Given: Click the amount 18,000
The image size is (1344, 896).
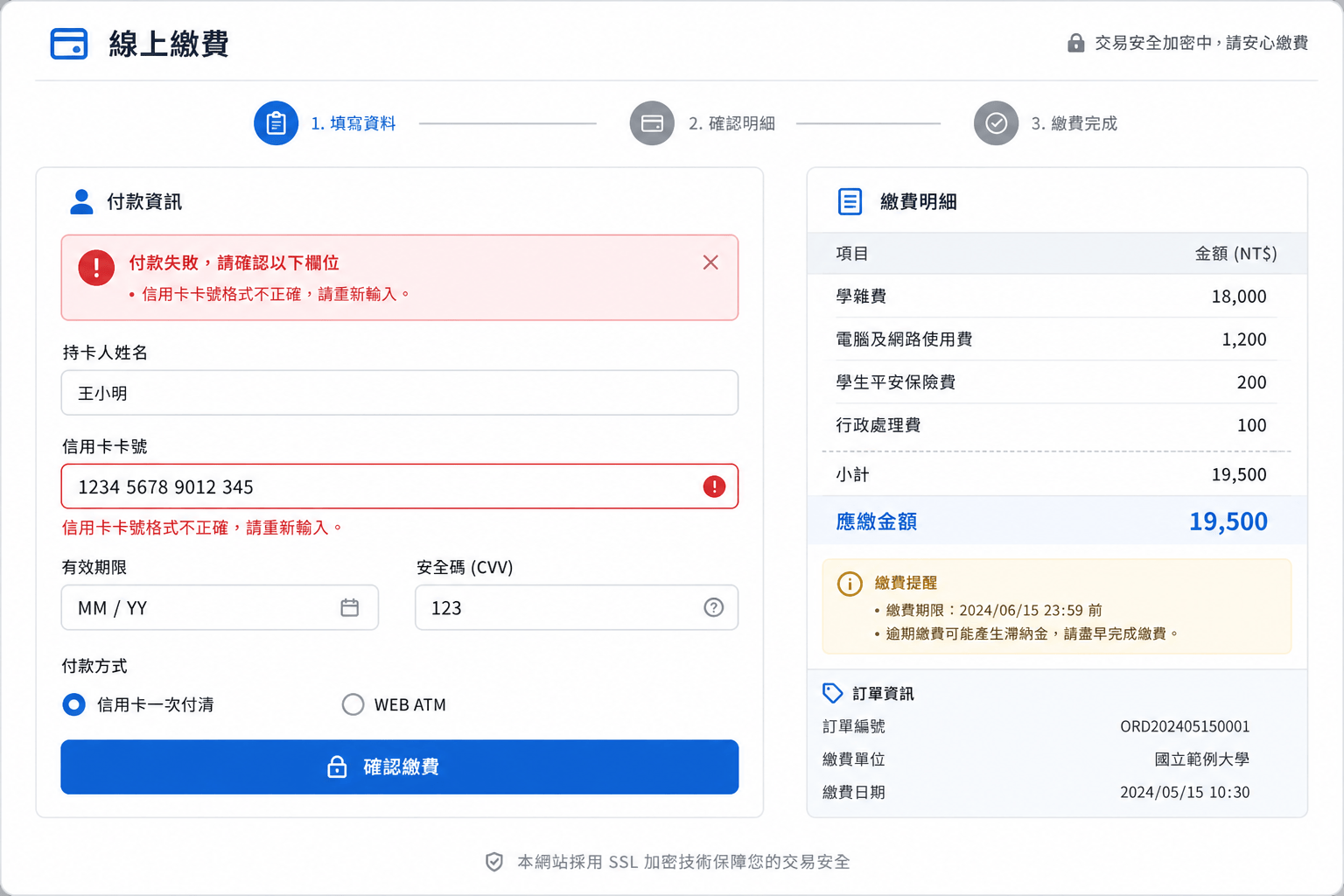Looking at the screenshot, I should 1239,297.
